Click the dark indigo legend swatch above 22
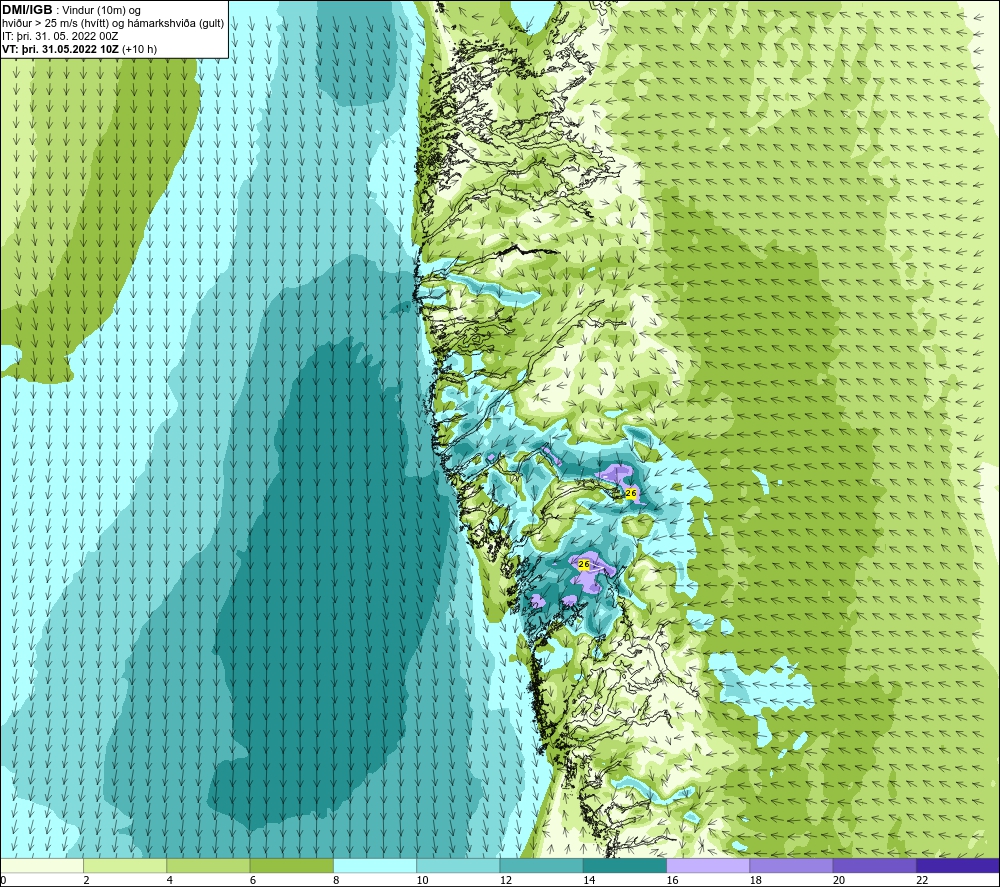This screenshot has width=1000, height=887. (957, 865)
